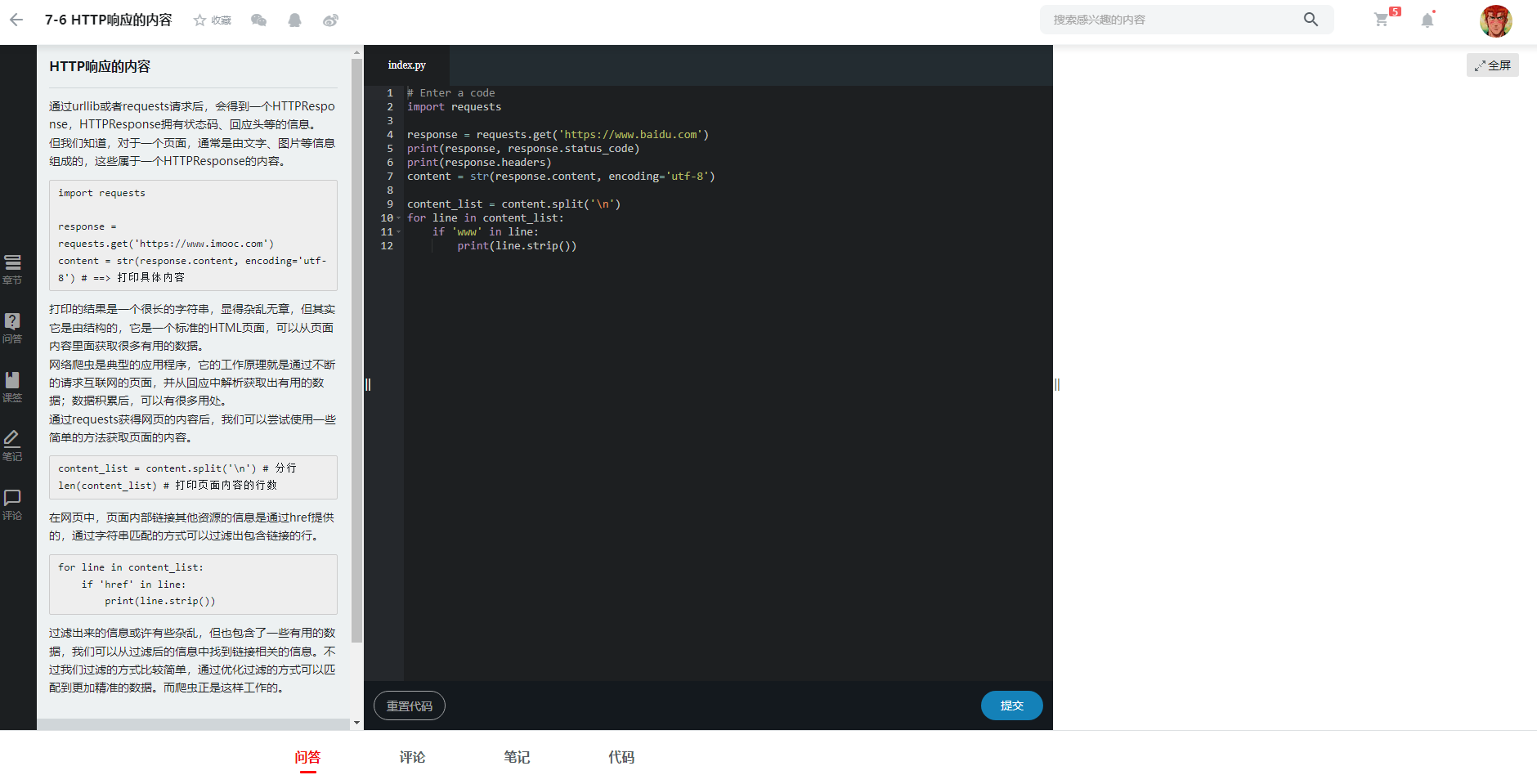1537x784 pixels.
Task: Click the instruction panel scroll-up arrow
Action: [356, 52]
